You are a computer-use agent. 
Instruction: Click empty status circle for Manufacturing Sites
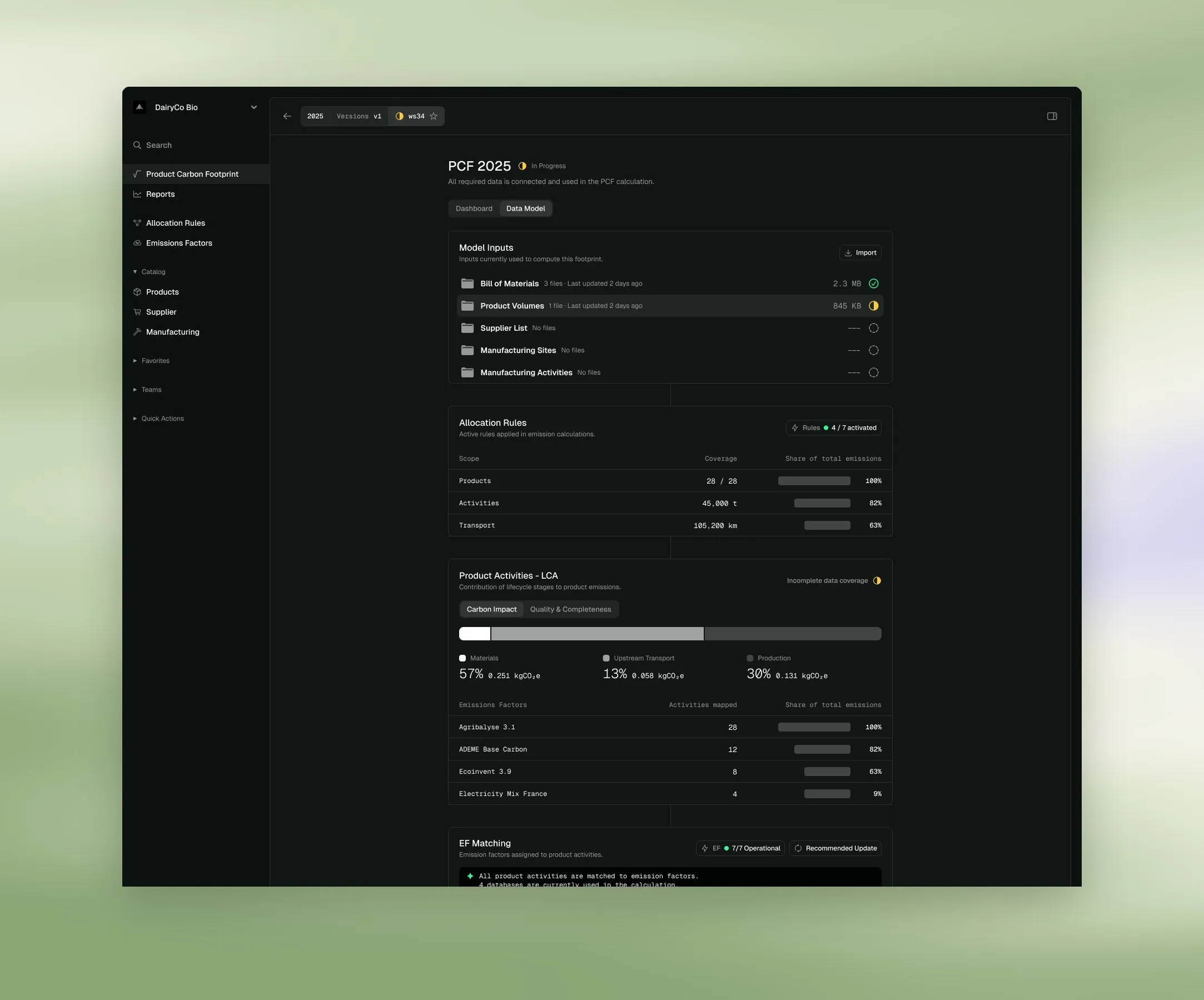click(x=874, y=350)
